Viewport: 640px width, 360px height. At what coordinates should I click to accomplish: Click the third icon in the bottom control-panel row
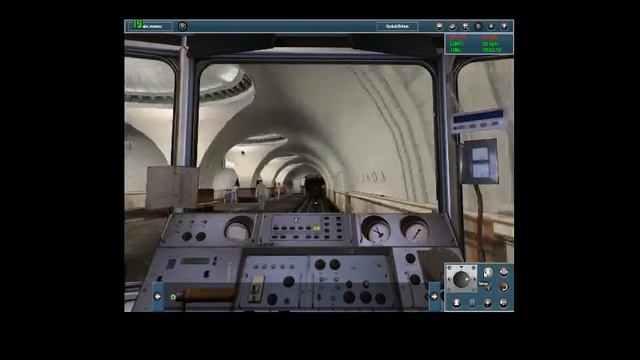pyautogui.click(x=488, y=303)
